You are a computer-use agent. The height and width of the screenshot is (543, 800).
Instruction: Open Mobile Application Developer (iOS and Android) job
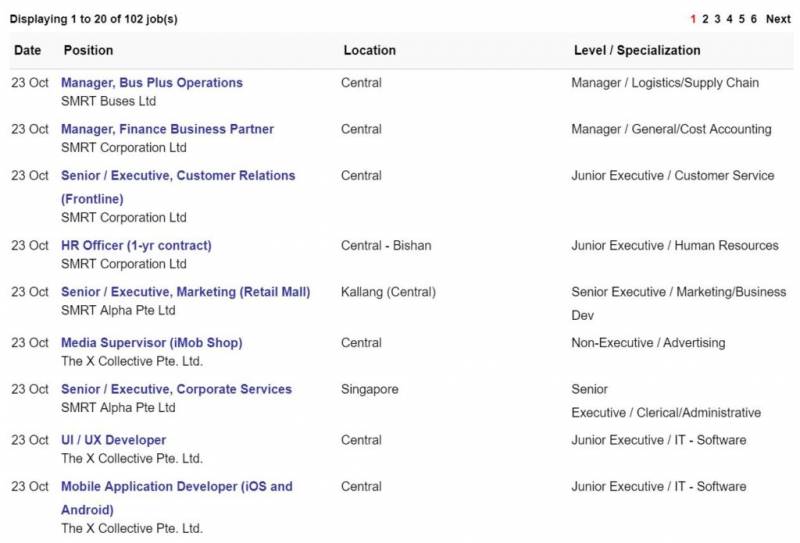[x=176, y=487]
